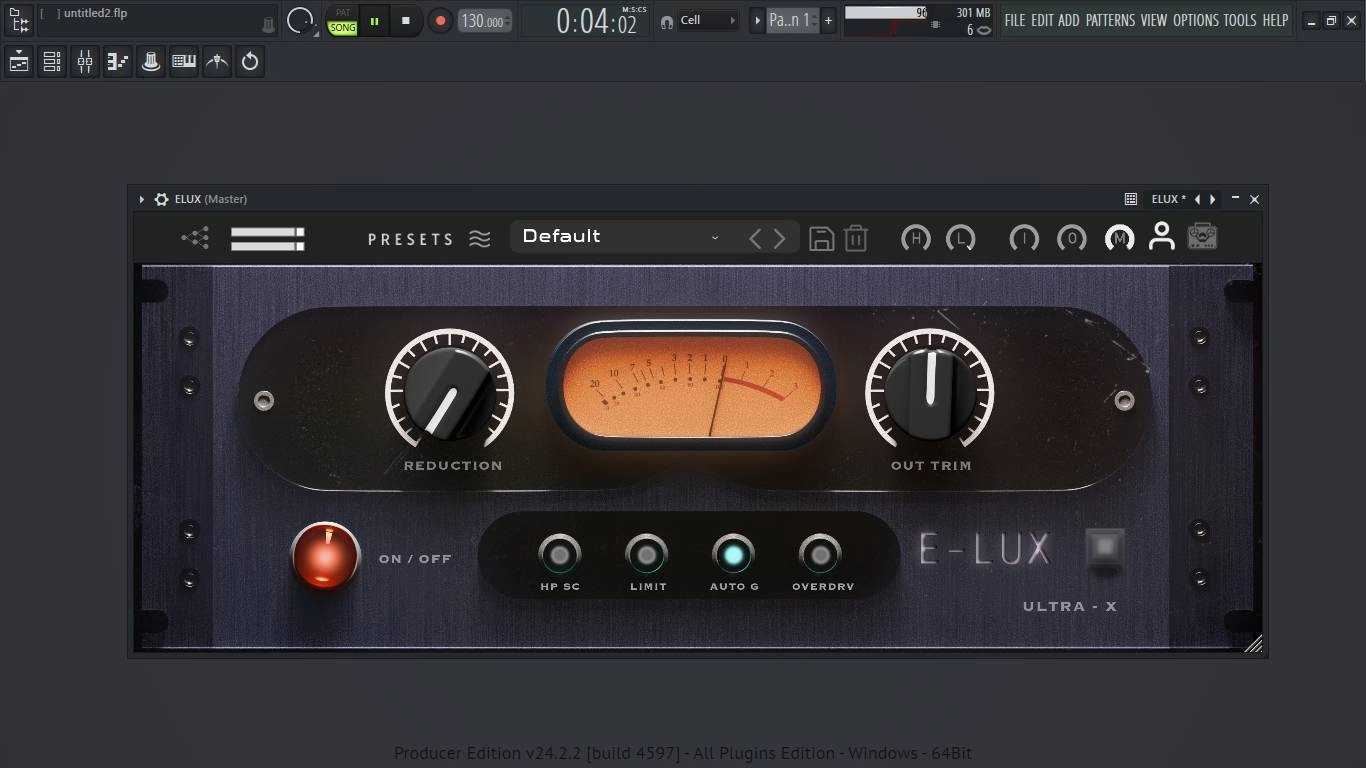Select previous preset with left chevron

[755, 238]
